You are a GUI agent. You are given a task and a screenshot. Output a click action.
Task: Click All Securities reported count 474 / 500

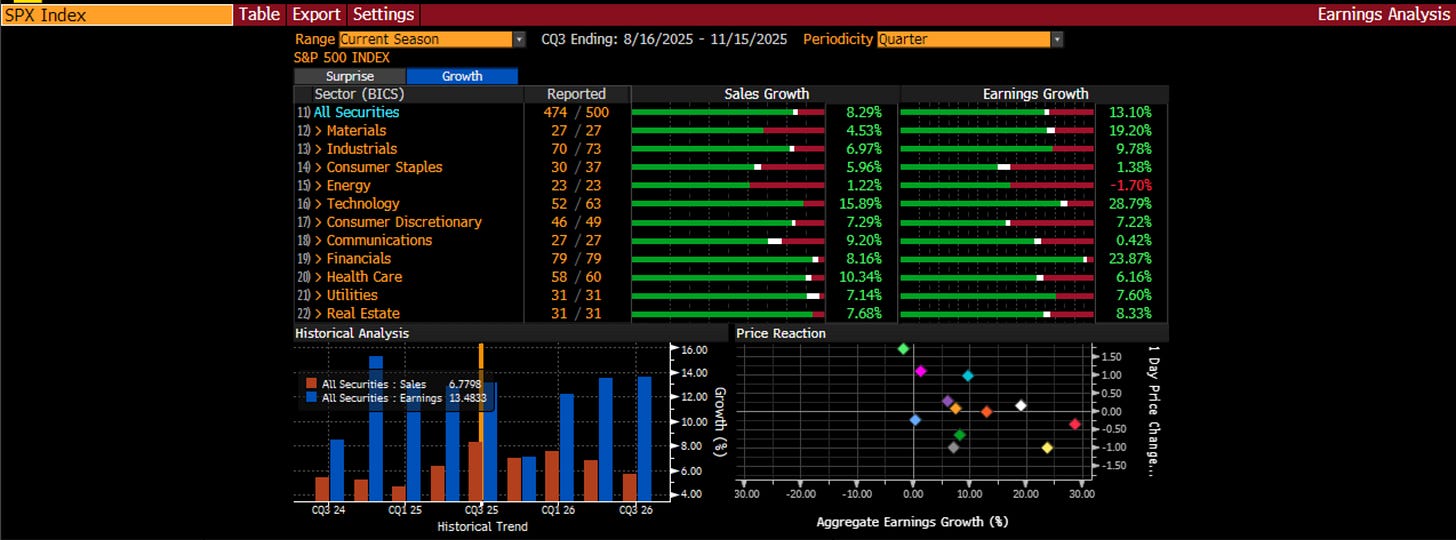pos(578,112)
